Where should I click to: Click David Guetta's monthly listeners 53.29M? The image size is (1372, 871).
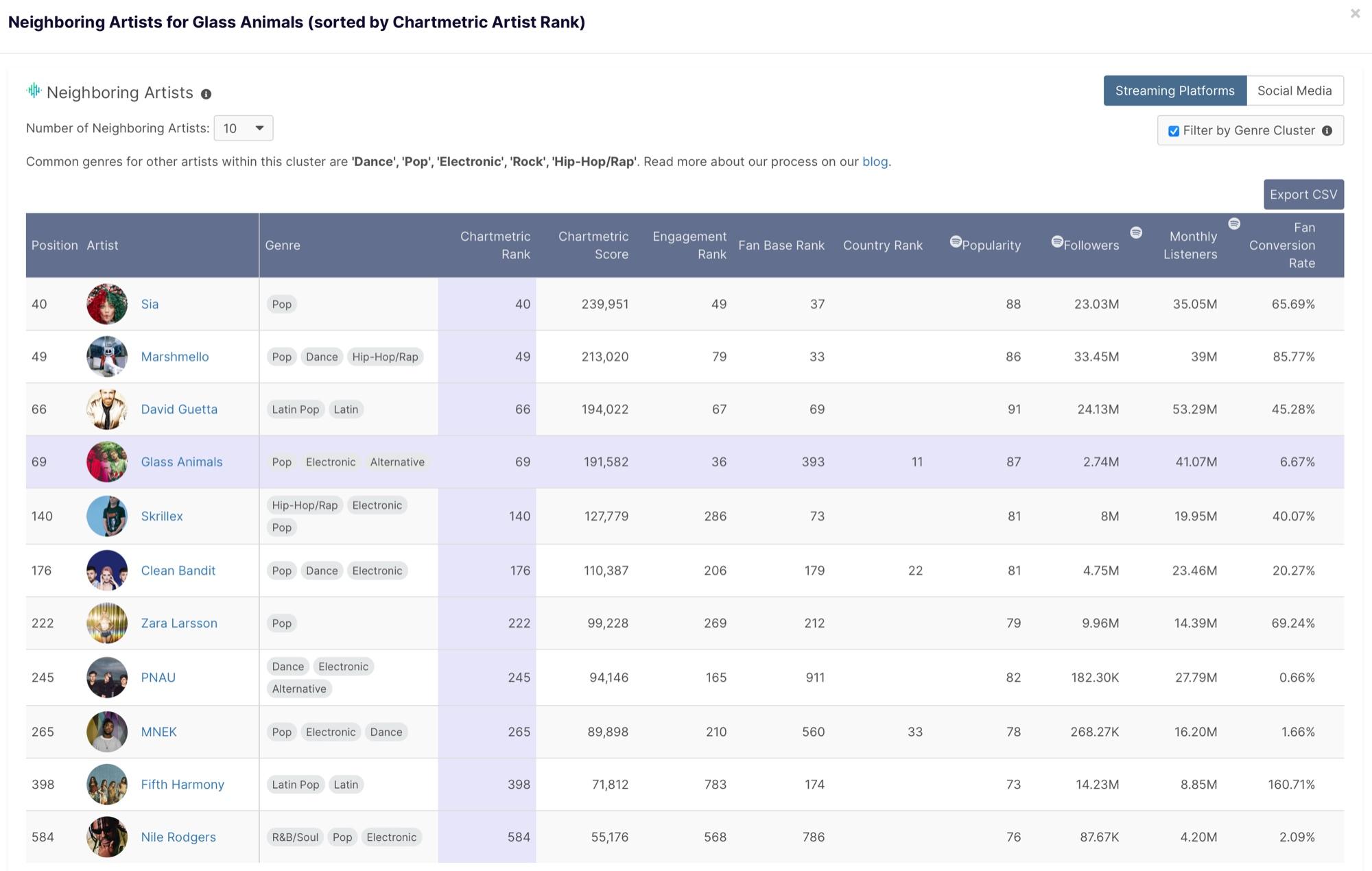[1194, 409]
